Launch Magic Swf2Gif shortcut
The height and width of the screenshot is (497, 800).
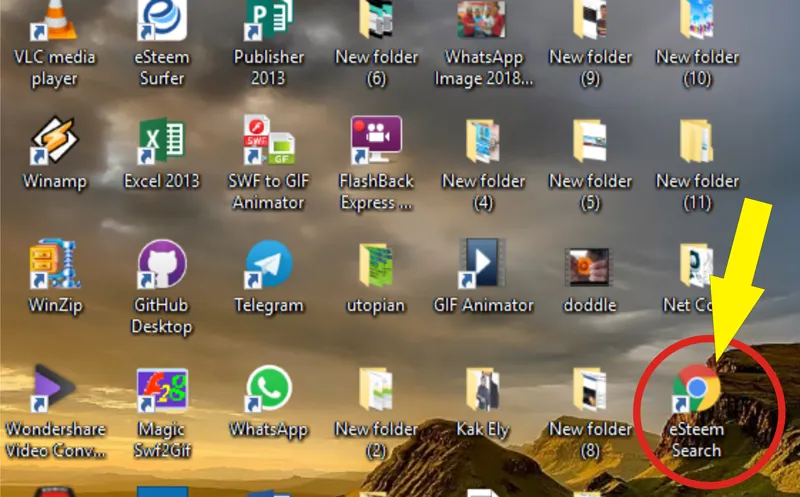point(162,389)
